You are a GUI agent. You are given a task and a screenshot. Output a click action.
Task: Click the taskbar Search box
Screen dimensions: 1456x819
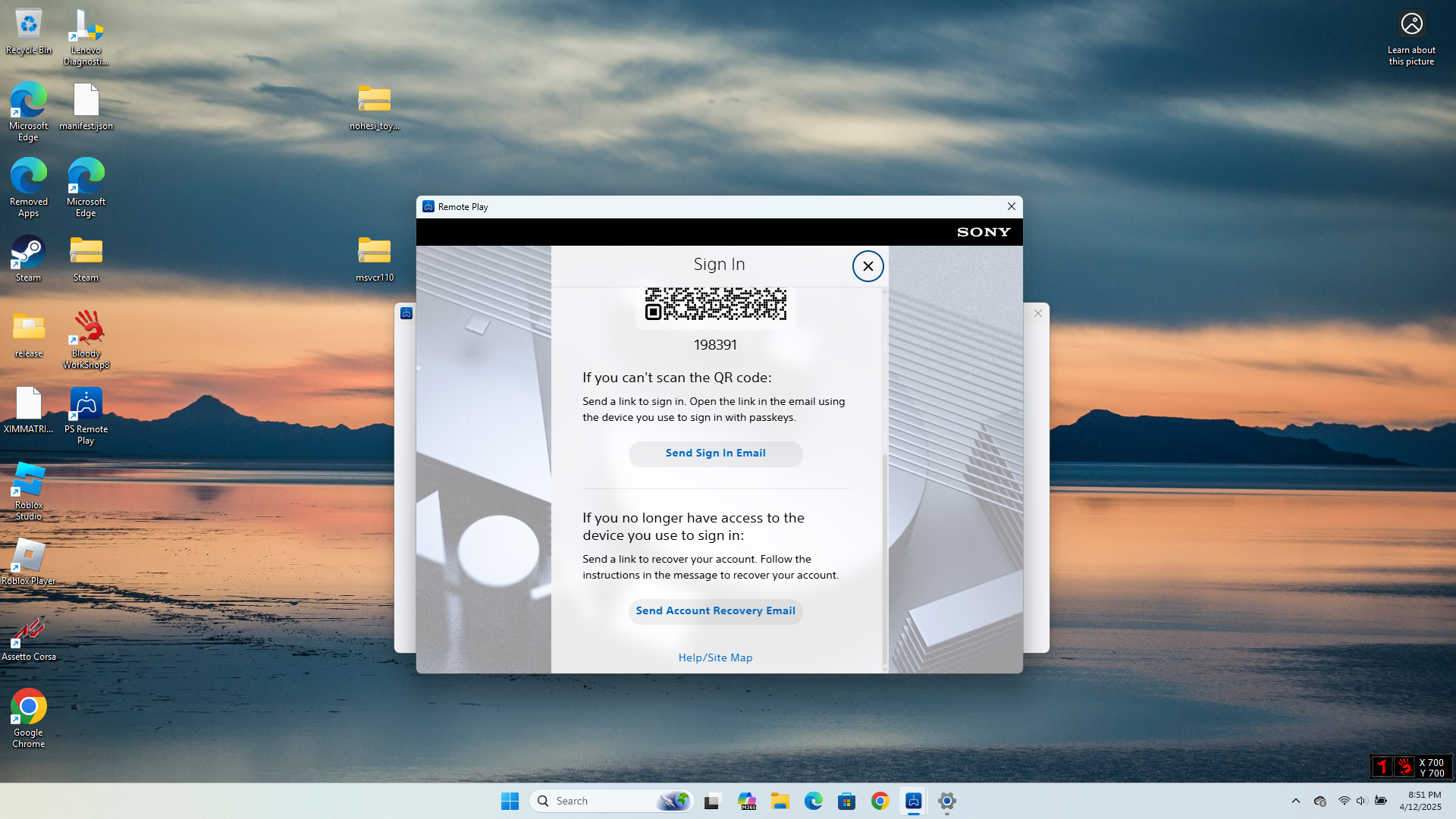pos(599,801)
